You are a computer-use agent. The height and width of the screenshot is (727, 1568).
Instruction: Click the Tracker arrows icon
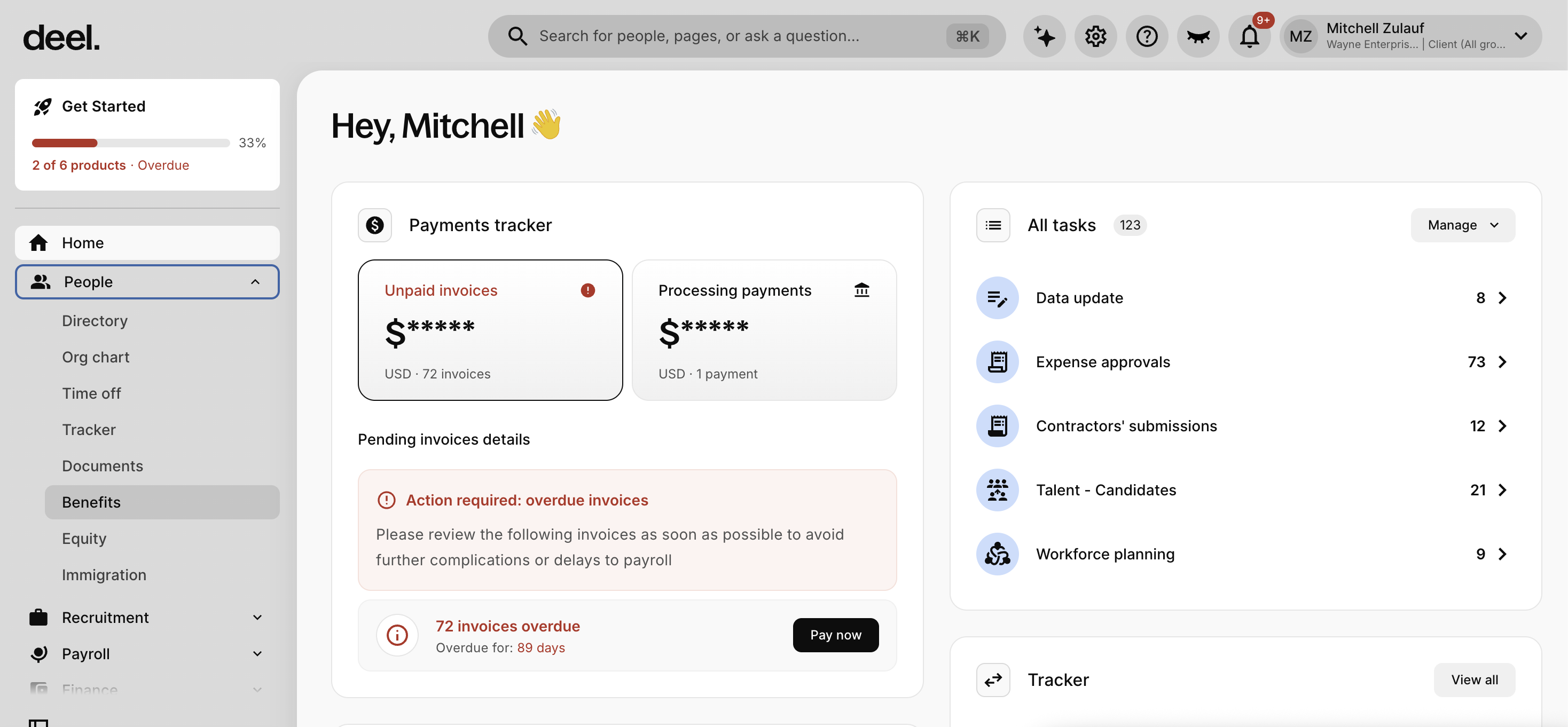pyautogui.click(x=993, y=679)
